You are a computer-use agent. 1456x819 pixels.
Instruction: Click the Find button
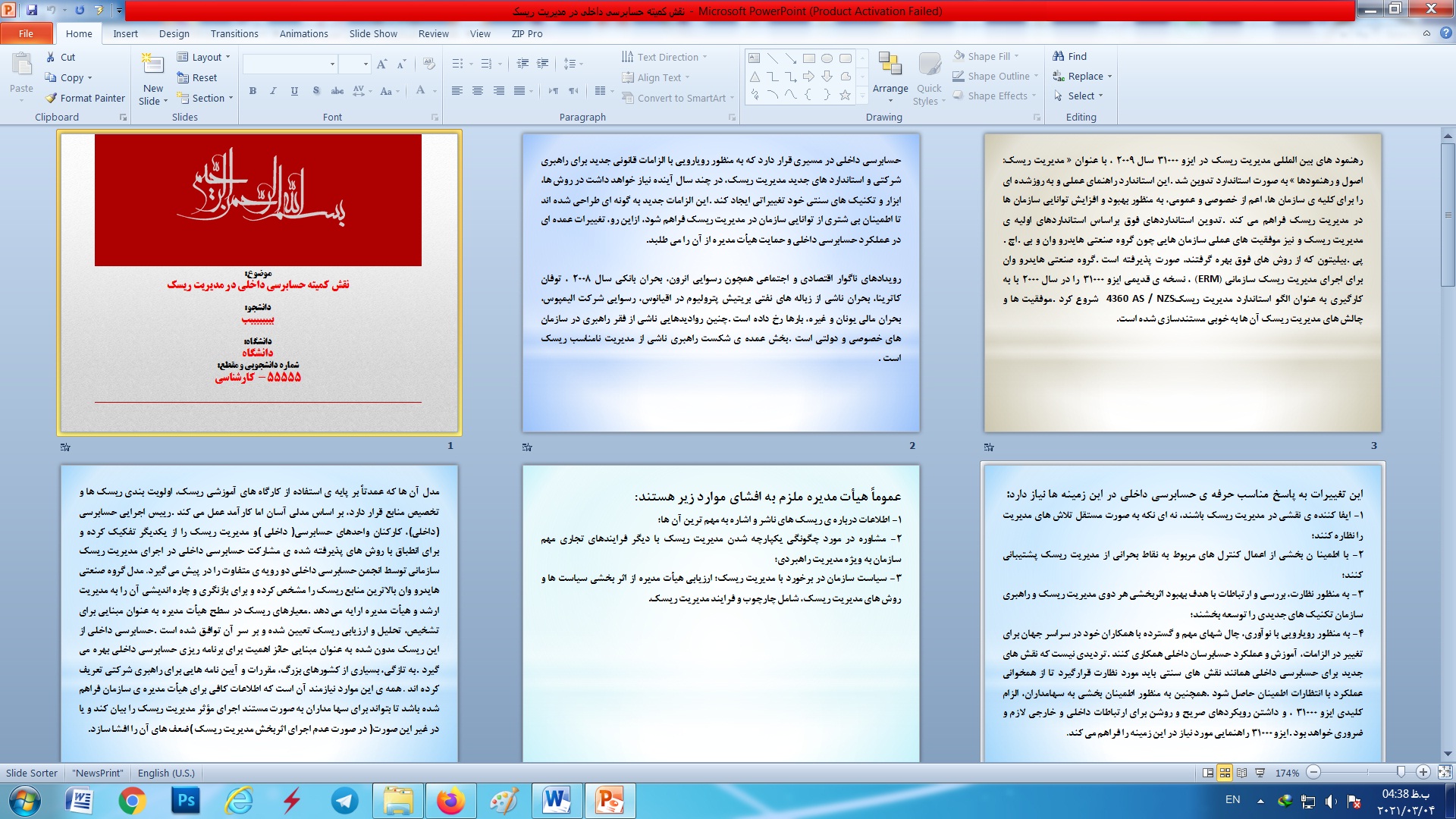click(x=1069, y=56)
